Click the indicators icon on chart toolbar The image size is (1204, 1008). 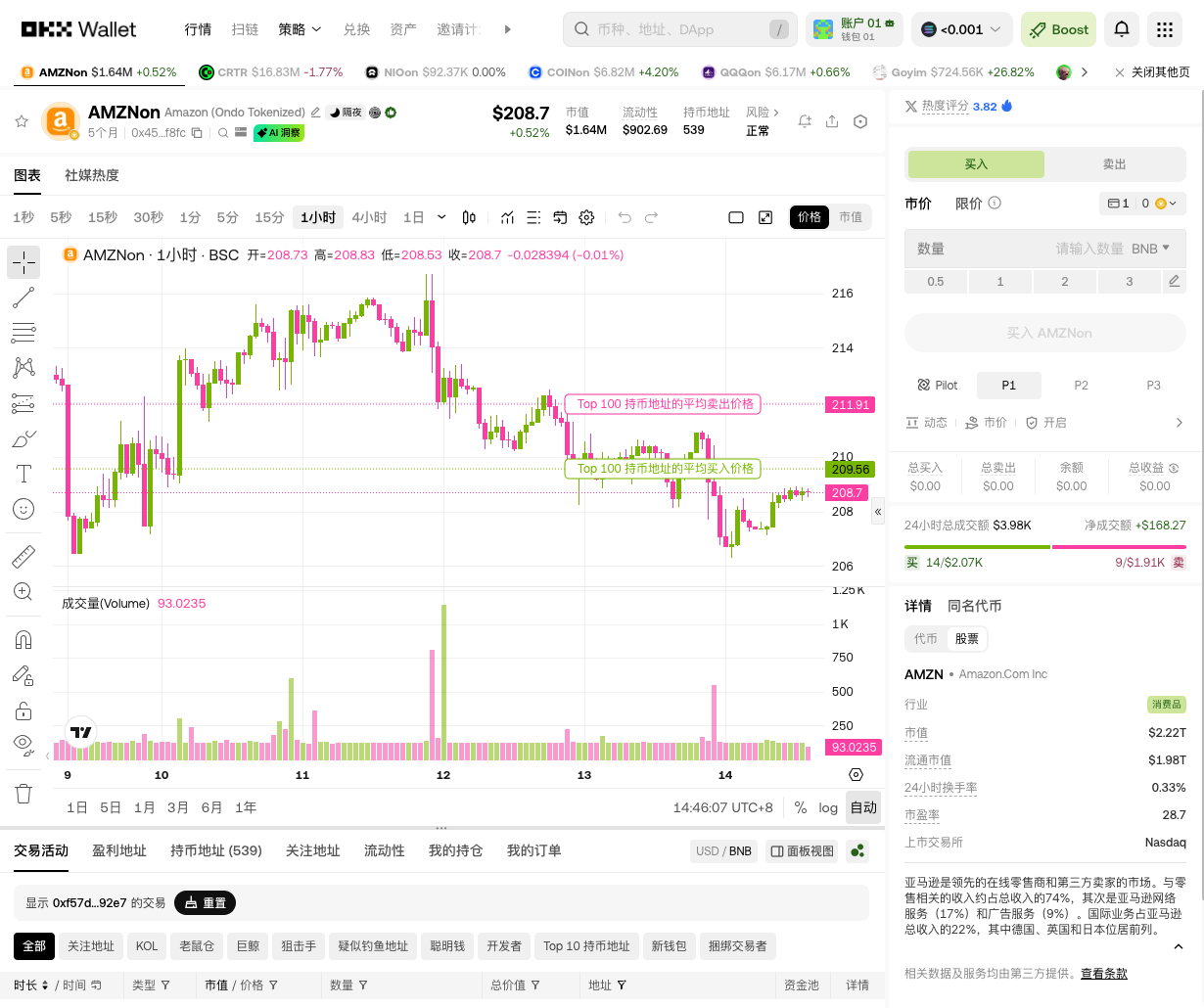tap(507, 217)
